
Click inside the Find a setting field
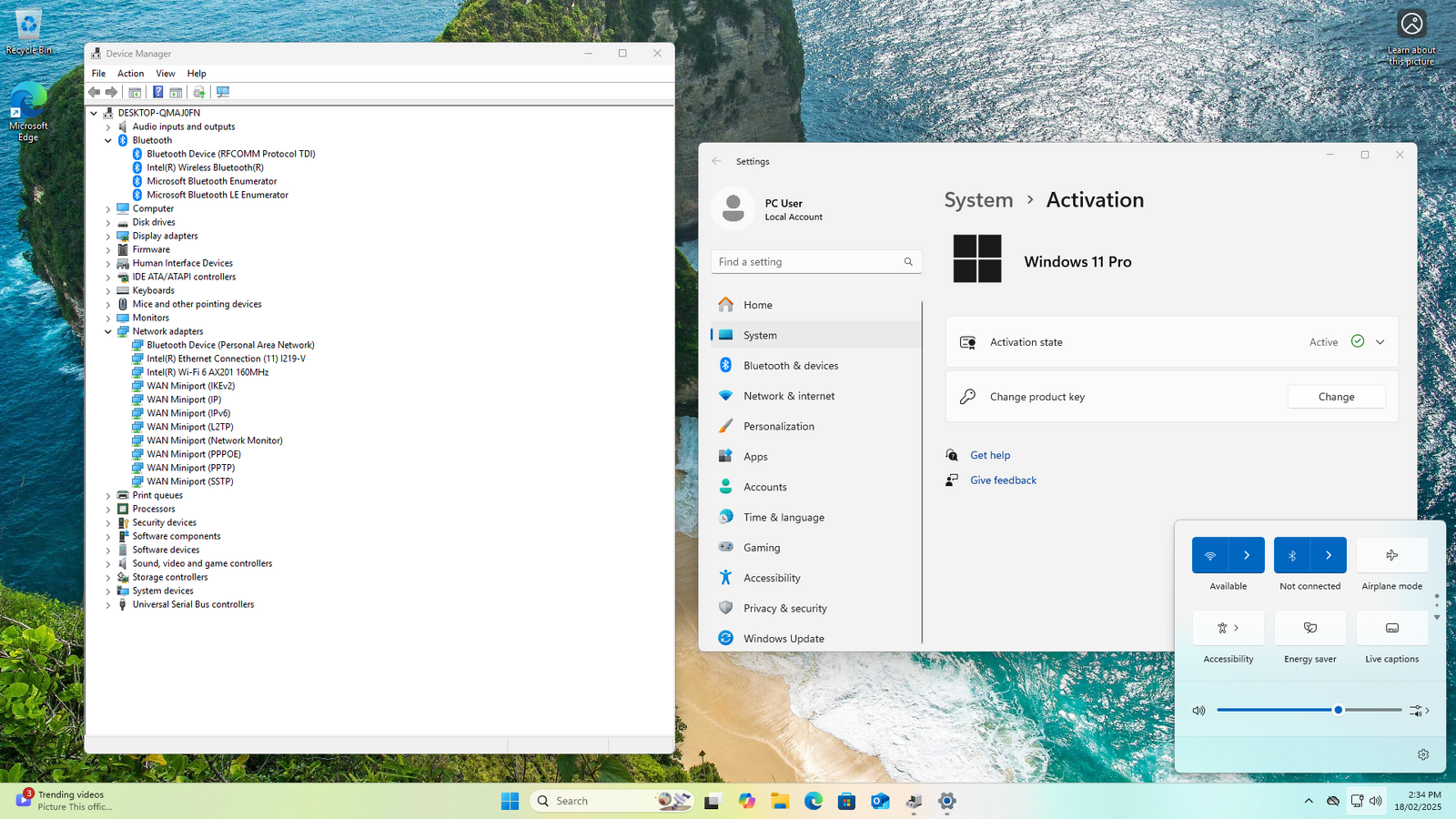coord(815,262)
